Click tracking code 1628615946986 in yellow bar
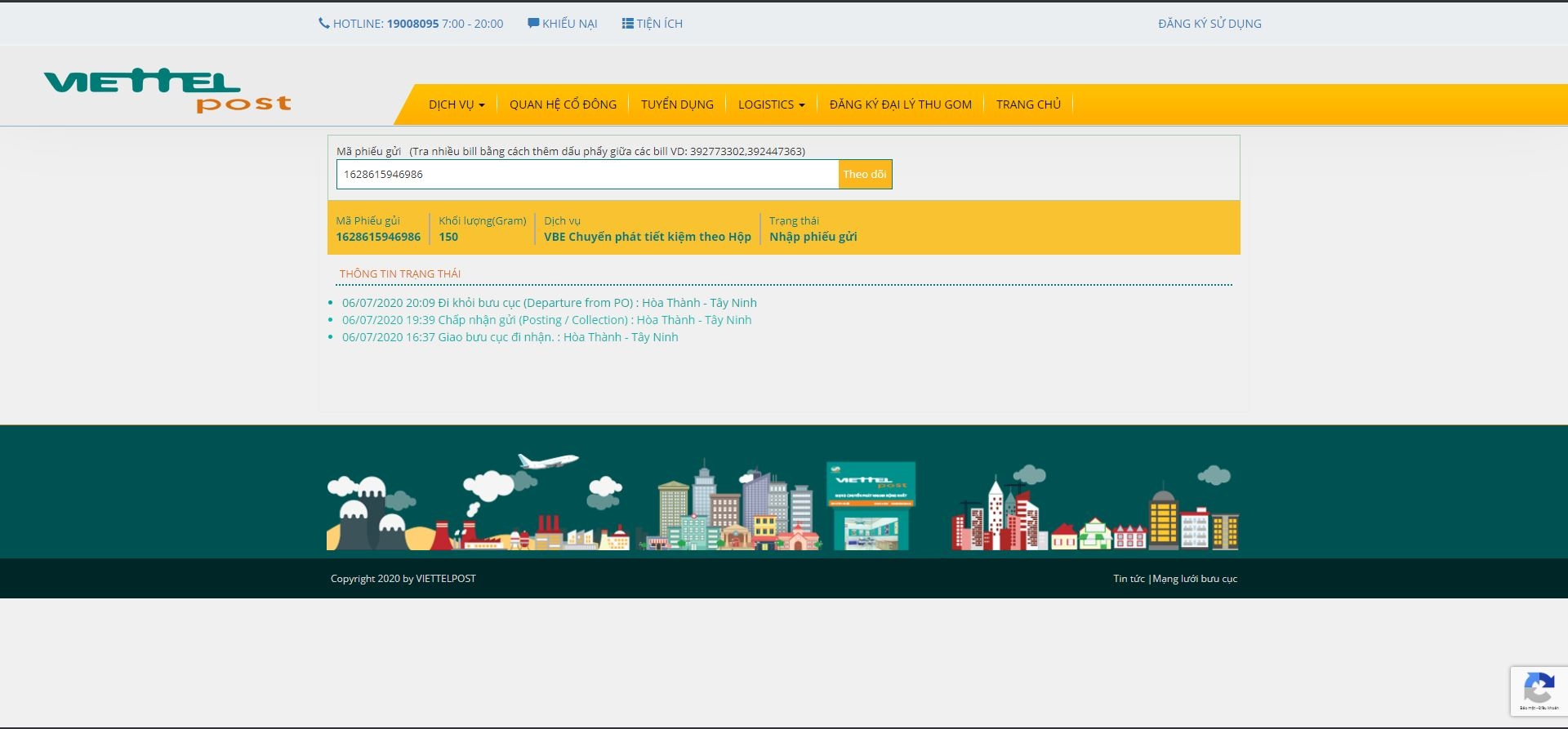 378,237
